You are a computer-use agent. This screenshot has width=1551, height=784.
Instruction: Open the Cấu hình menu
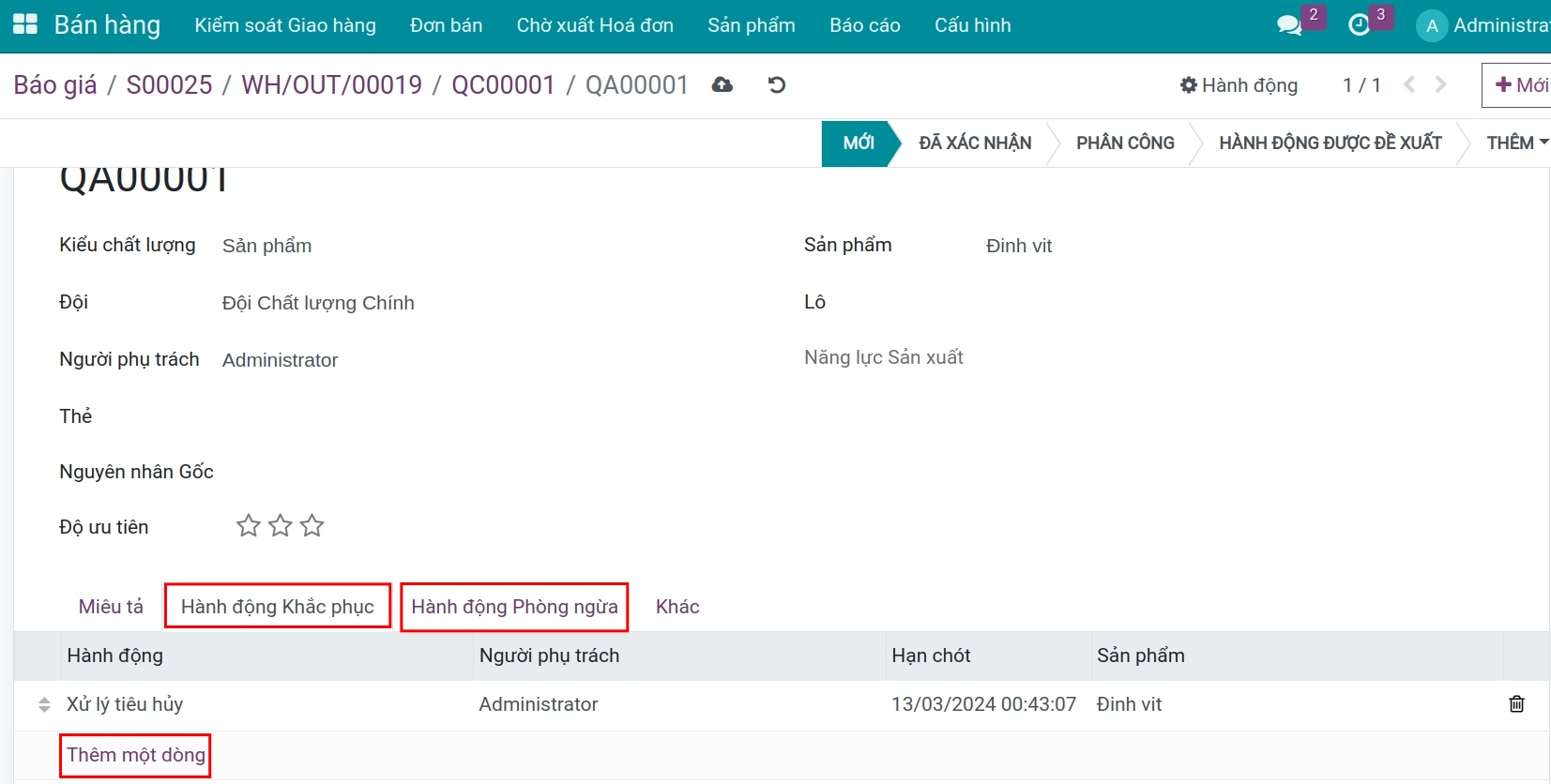972,25
